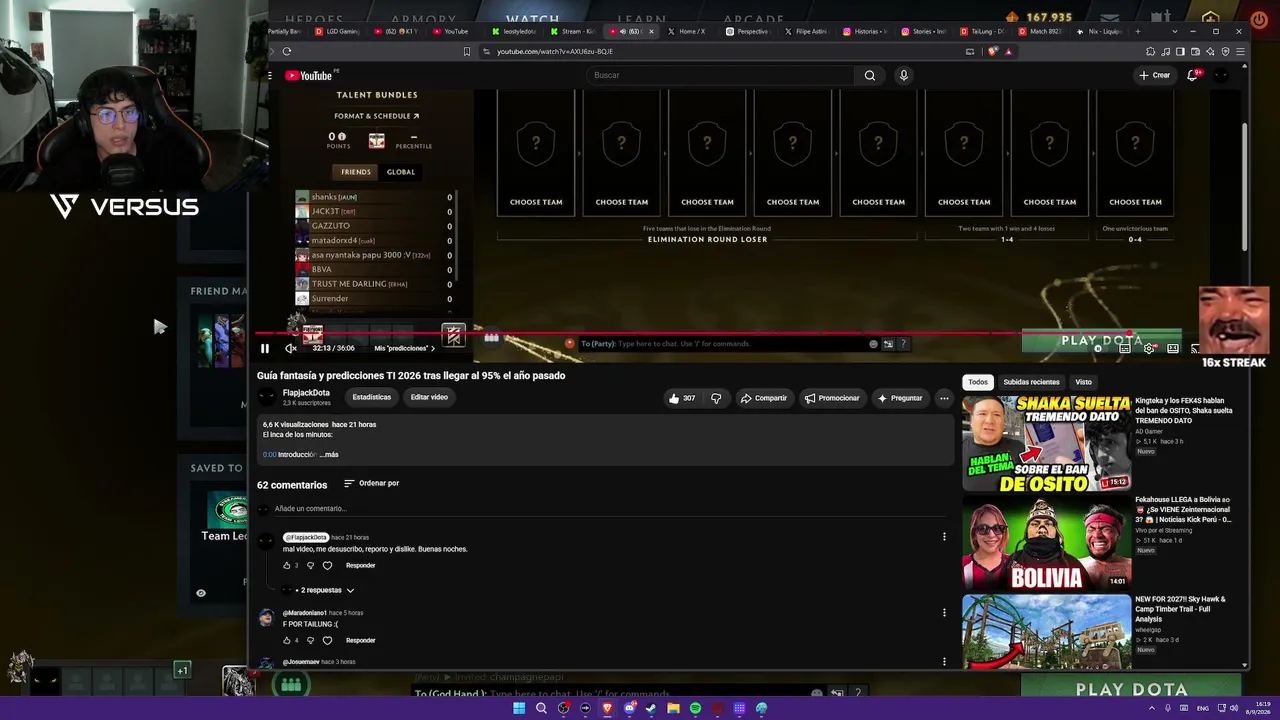The image size is (1280, 720).
Task: Reply to the Maradoniano1 comment
Action: point(361,641)
